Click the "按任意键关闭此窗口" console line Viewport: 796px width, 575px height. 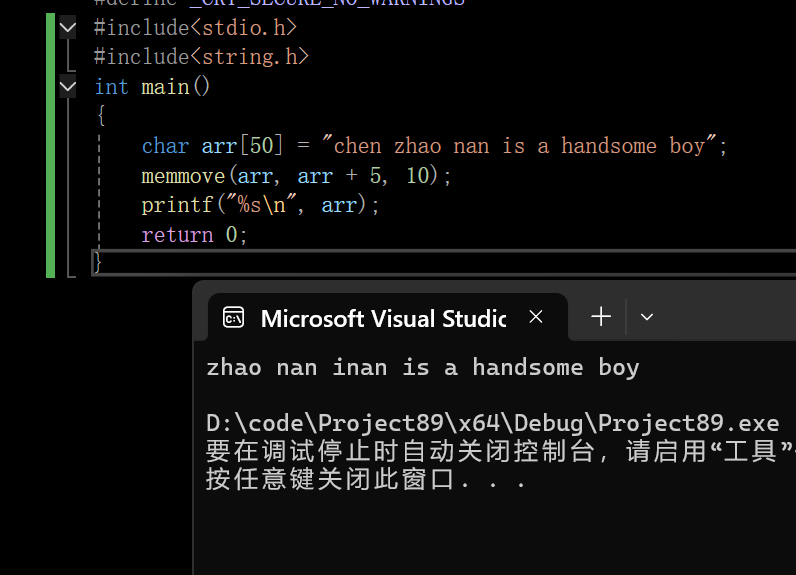click(366, 479)
